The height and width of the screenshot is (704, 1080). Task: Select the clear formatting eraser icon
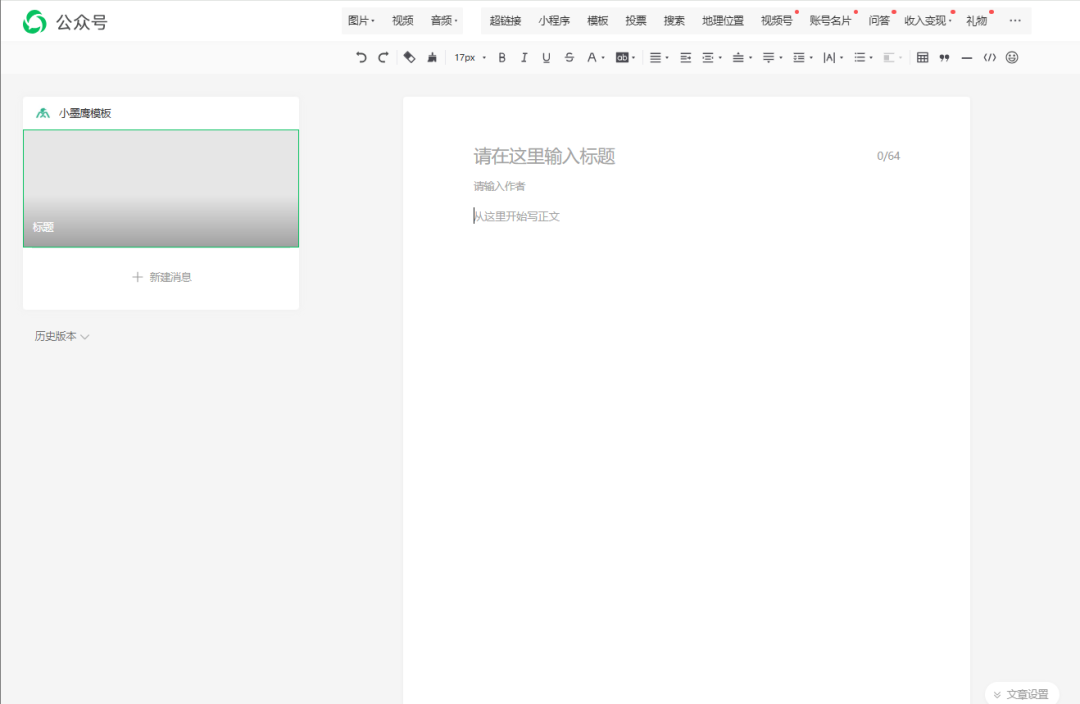(x=409, y=58)
